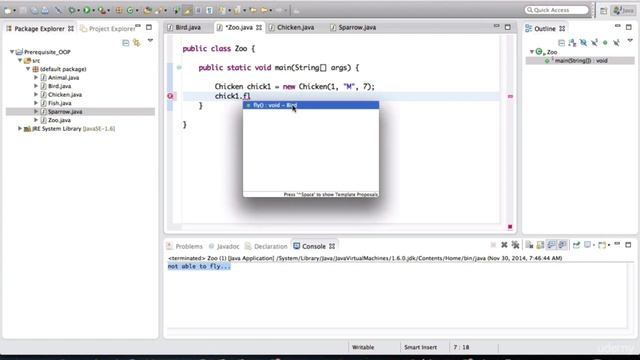This screenshot has width=640, height=360.
Task: Open the Debug button dropdown arrow
Action: pos(78,10)
